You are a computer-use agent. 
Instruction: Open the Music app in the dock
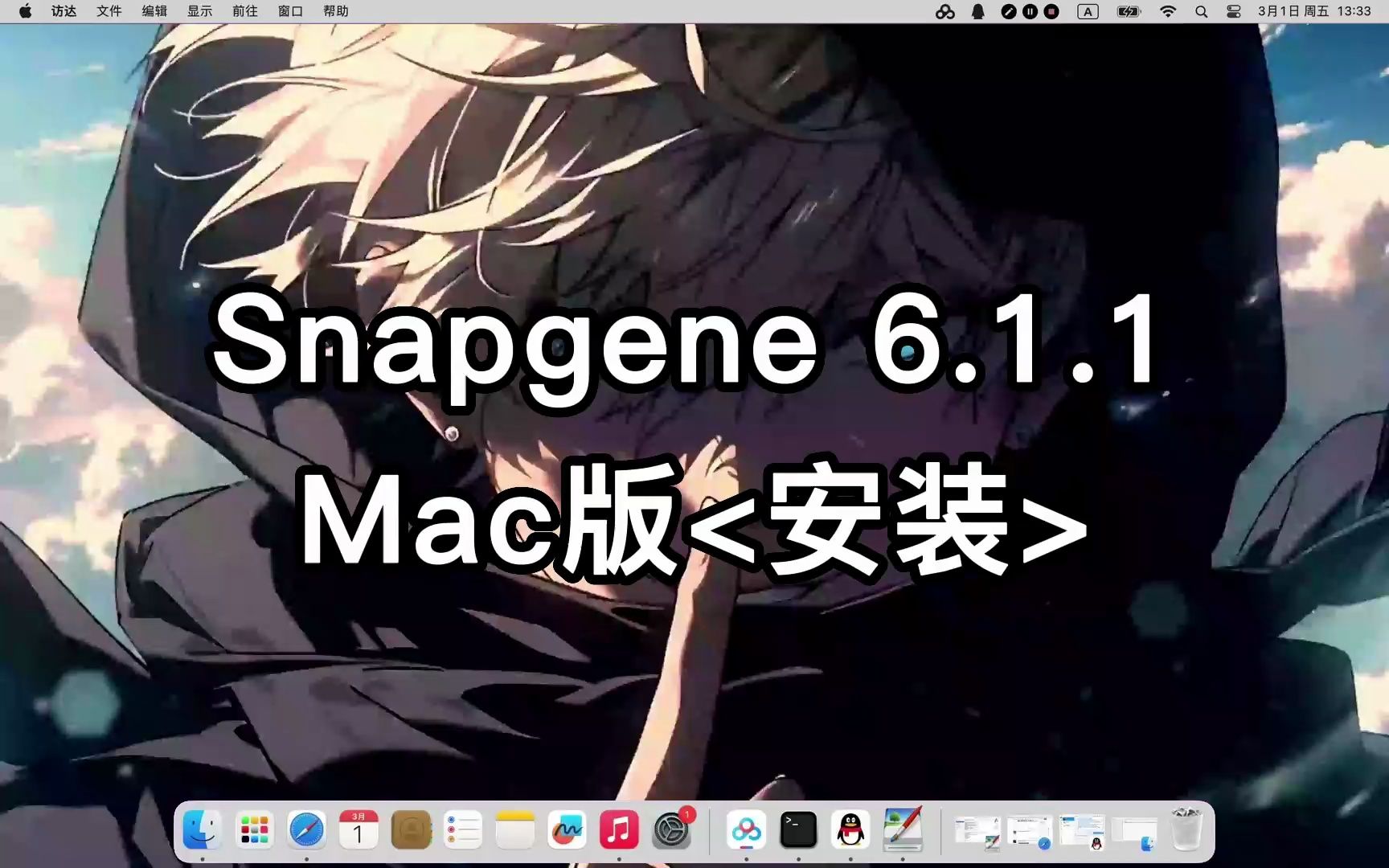(619, 830)
